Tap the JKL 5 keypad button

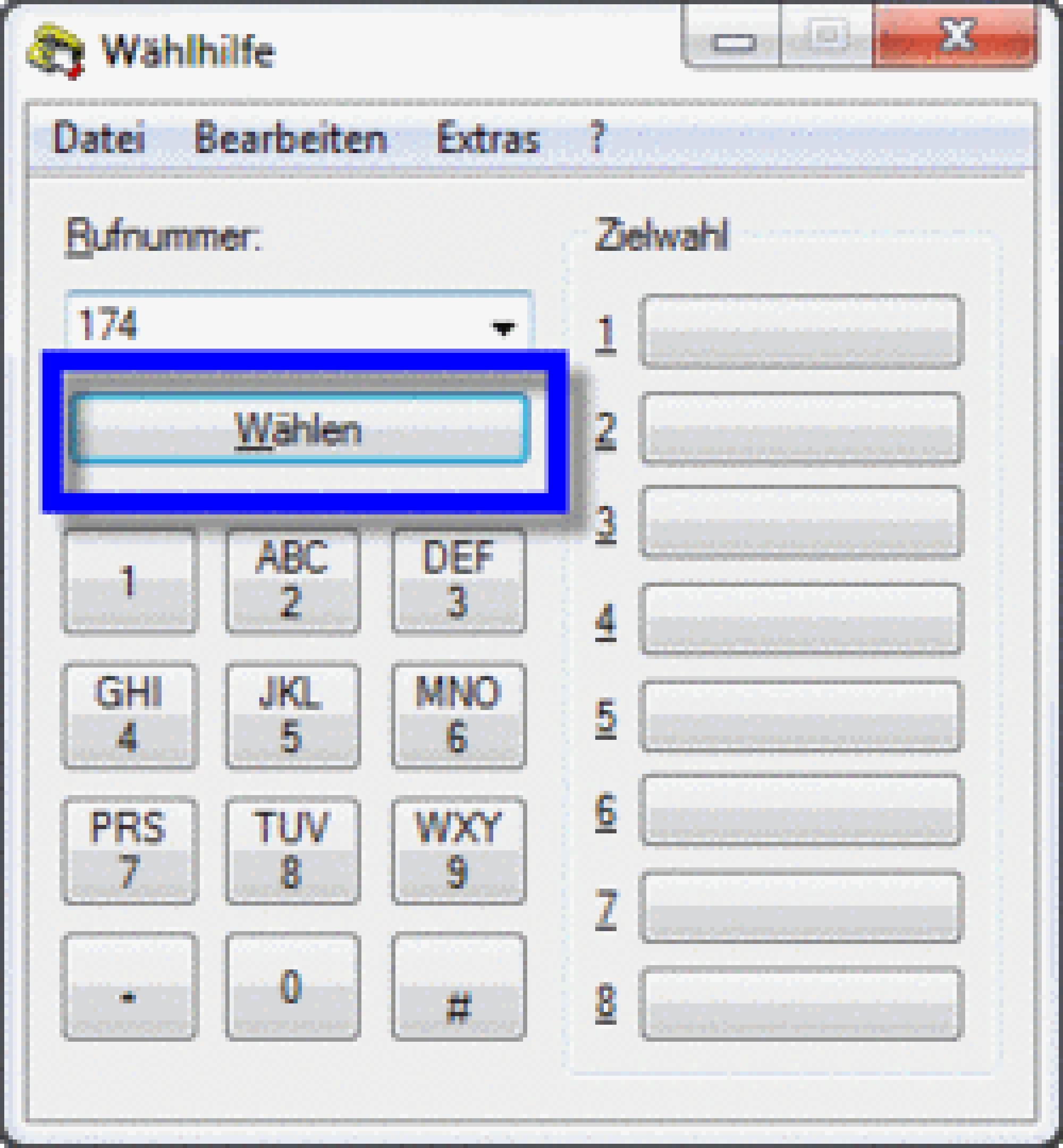pos(292,716)
